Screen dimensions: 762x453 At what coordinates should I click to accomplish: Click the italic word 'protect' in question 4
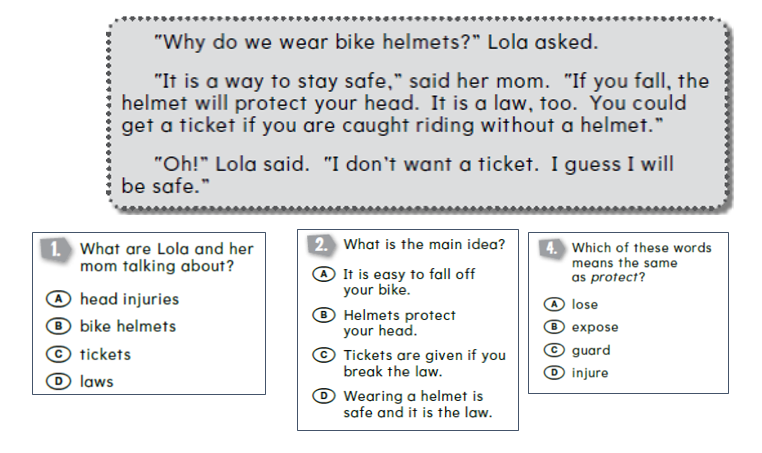614,278
